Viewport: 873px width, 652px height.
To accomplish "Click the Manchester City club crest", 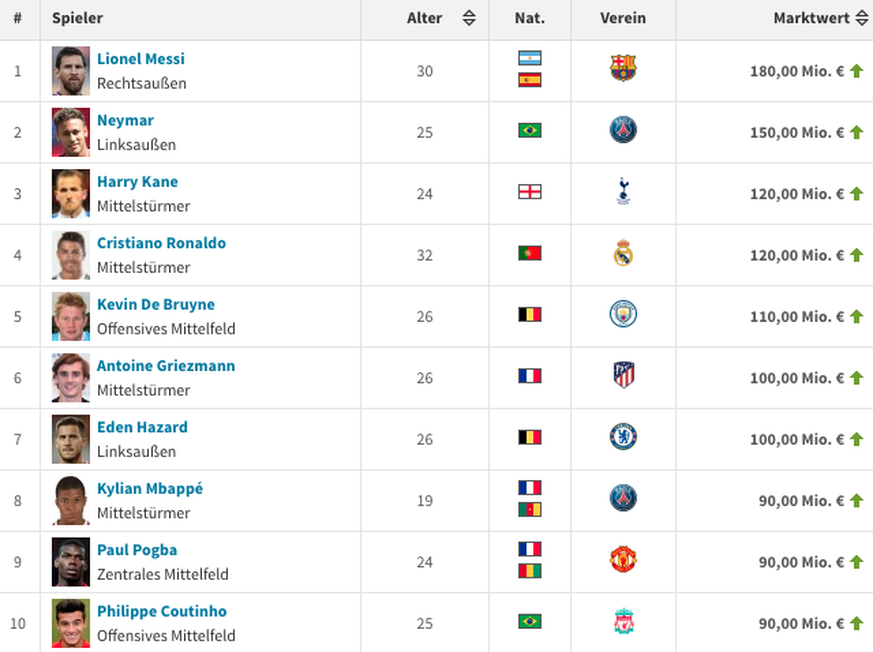I will [623, 315].
